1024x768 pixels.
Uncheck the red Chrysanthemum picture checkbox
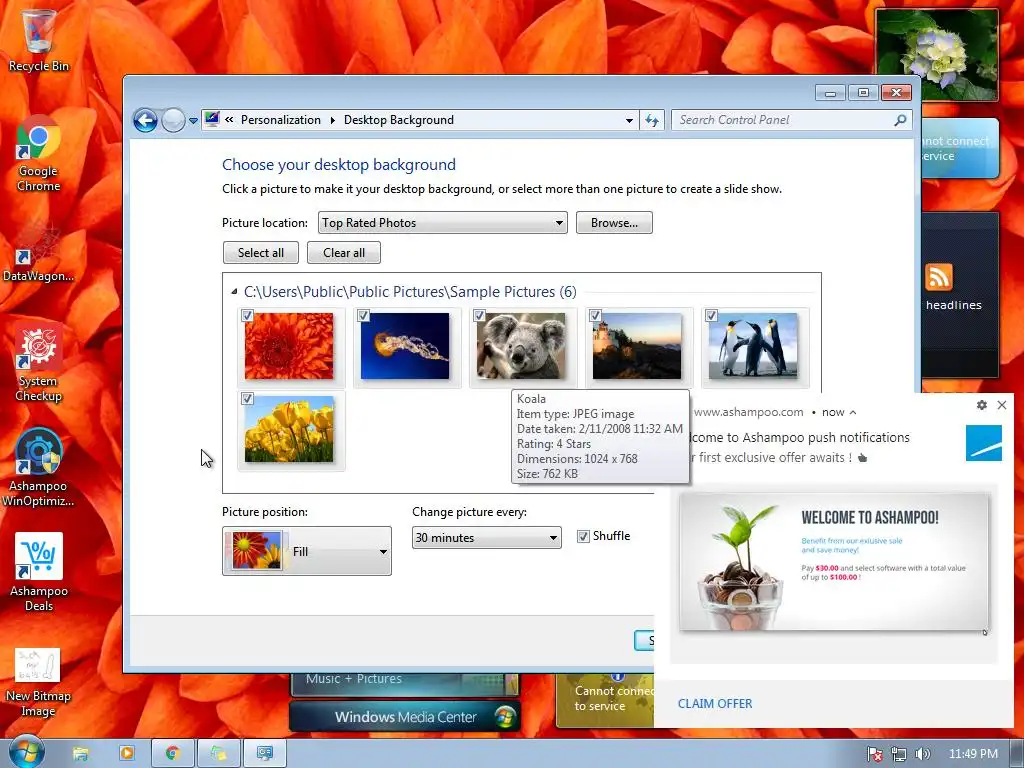click(x=248, y=315)
